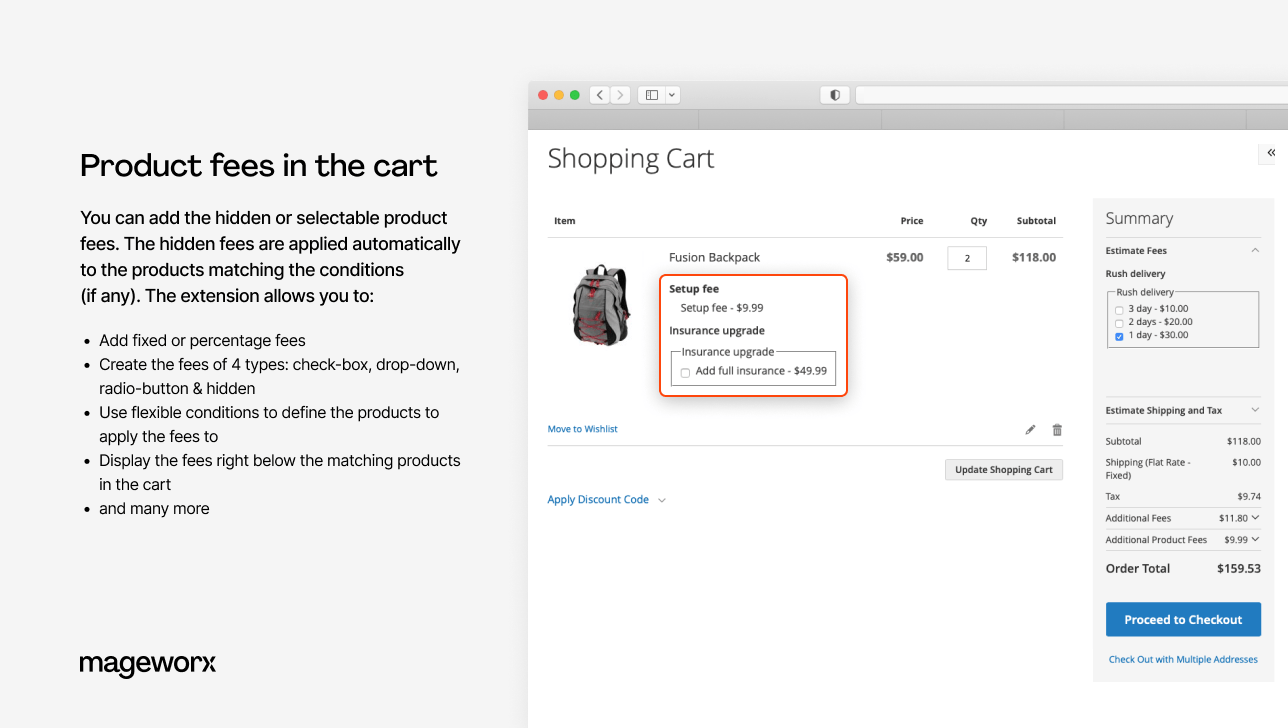Click the browser back navigation arrow
This screenshot has width=1288, height=728.
[599, 94]
